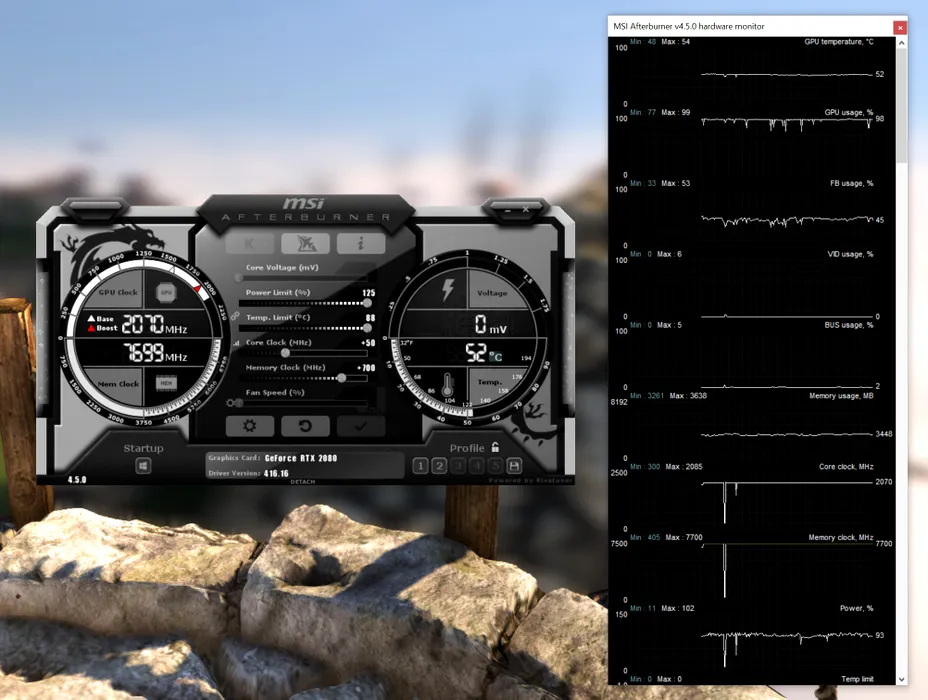Apply changes with the checkmark button
The height and width of the screenshot is (700, 928).
361,426
